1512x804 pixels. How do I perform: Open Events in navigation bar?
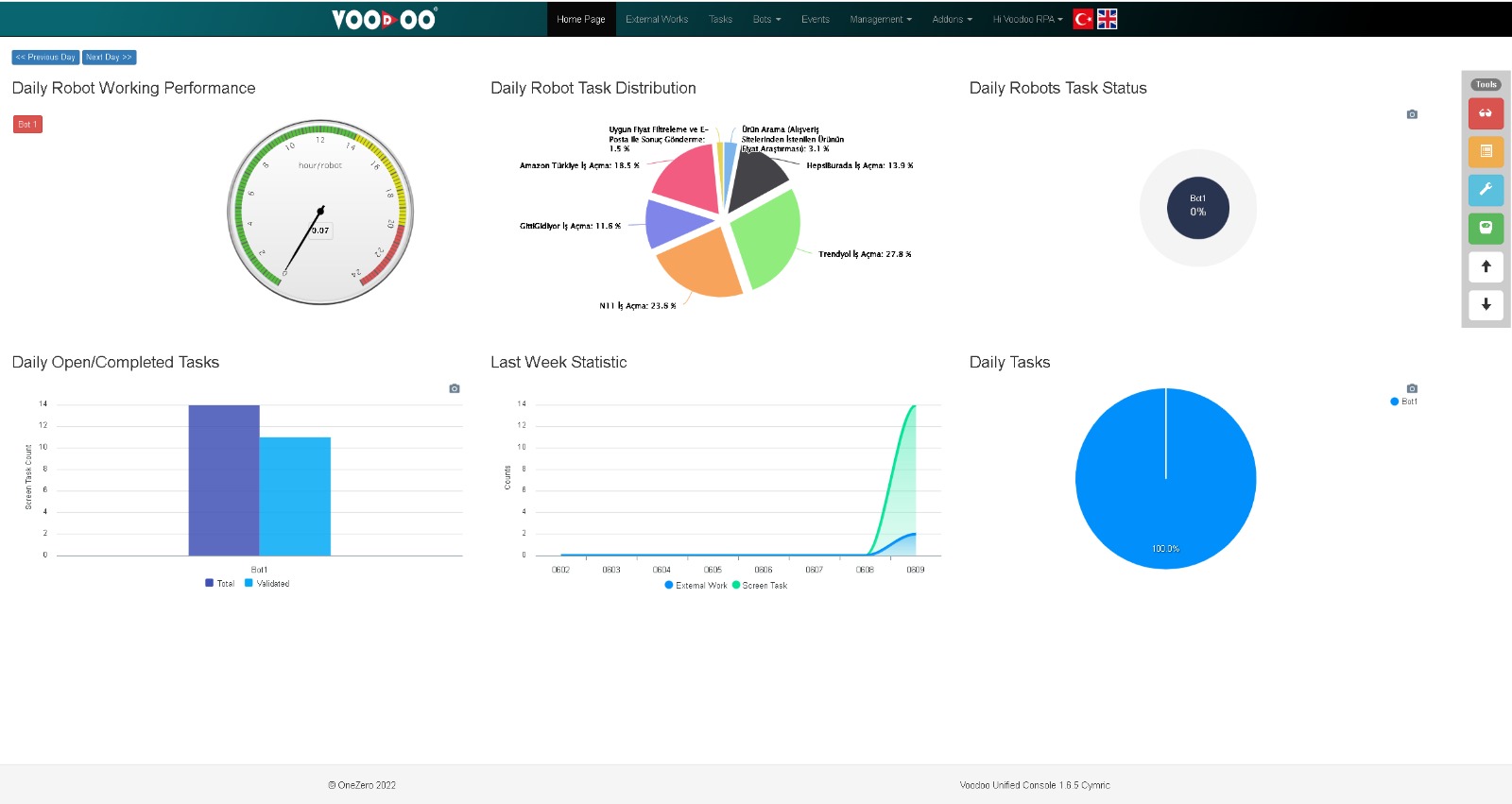tap(815, 19)
